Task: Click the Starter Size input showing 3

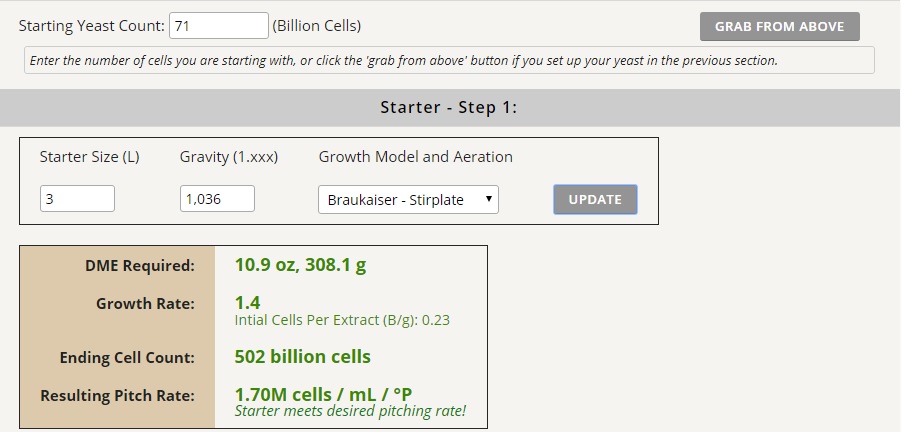Action: coord(77,199)
